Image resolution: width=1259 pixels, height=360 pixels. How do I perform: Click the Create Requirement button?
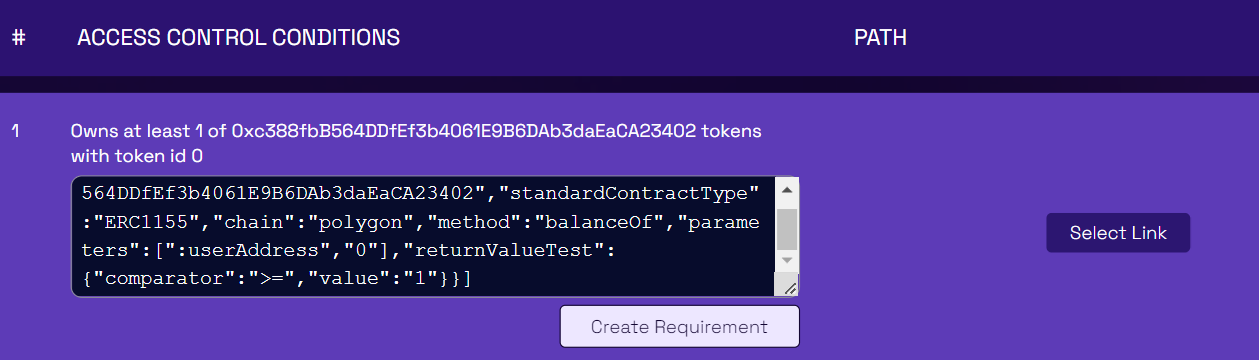tap(679, 327)
